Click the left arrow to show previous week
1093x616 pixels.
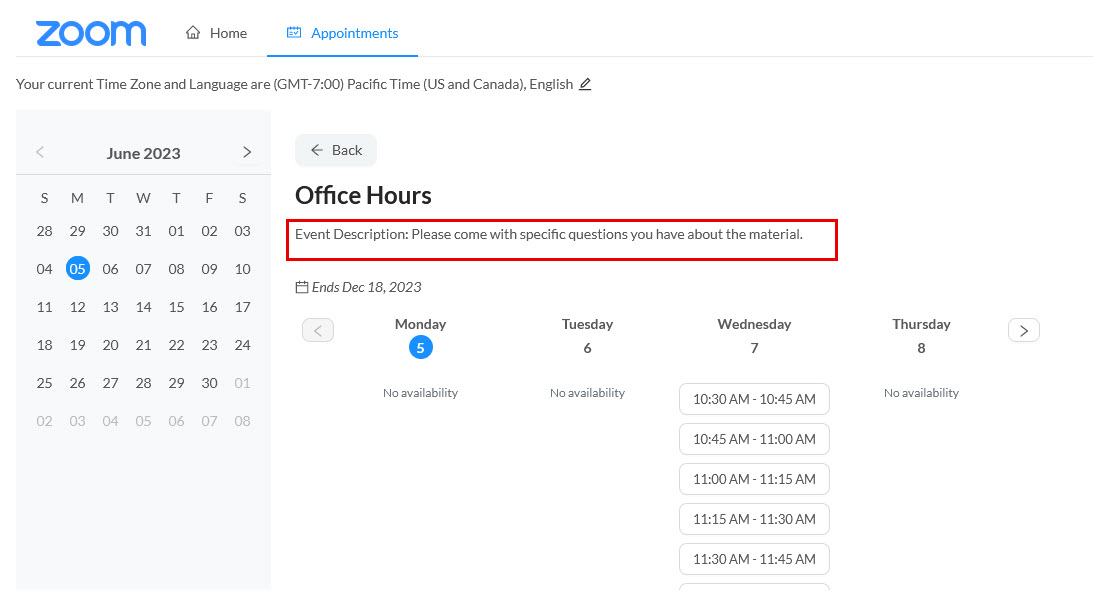click(x=317, y=329)
